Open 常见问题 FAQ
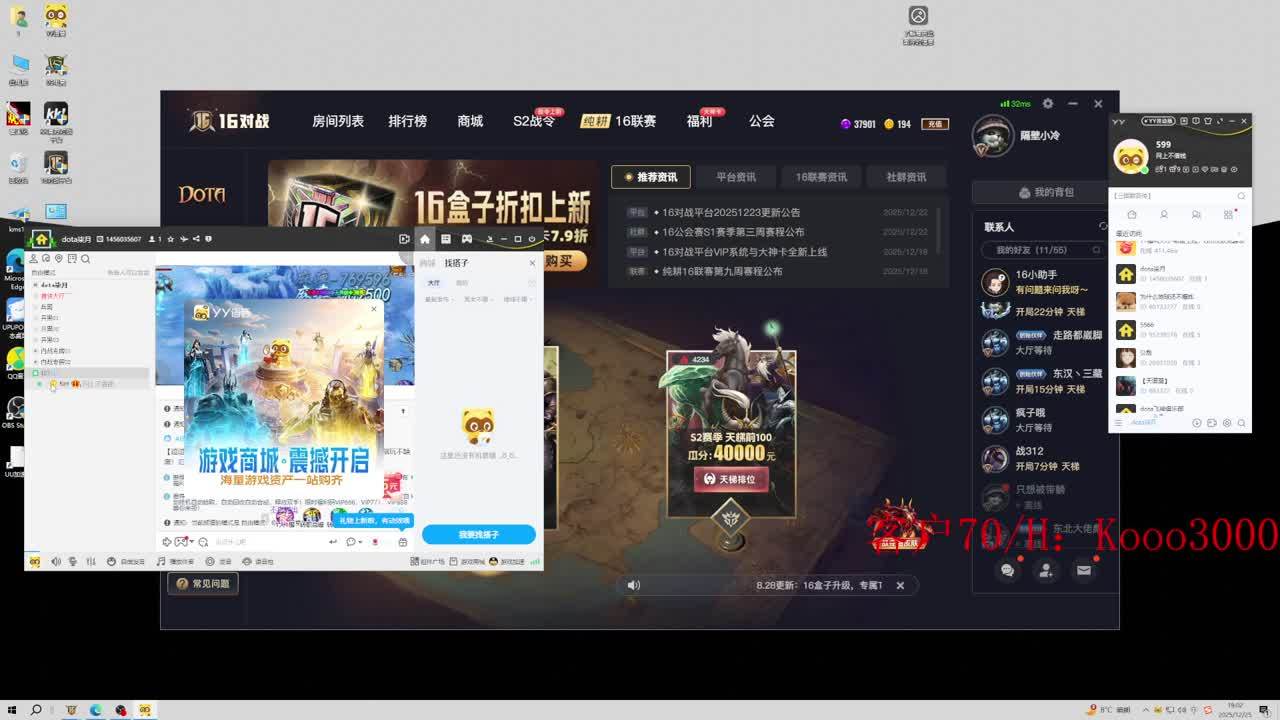1280x720 pixels. click(203, 583)
